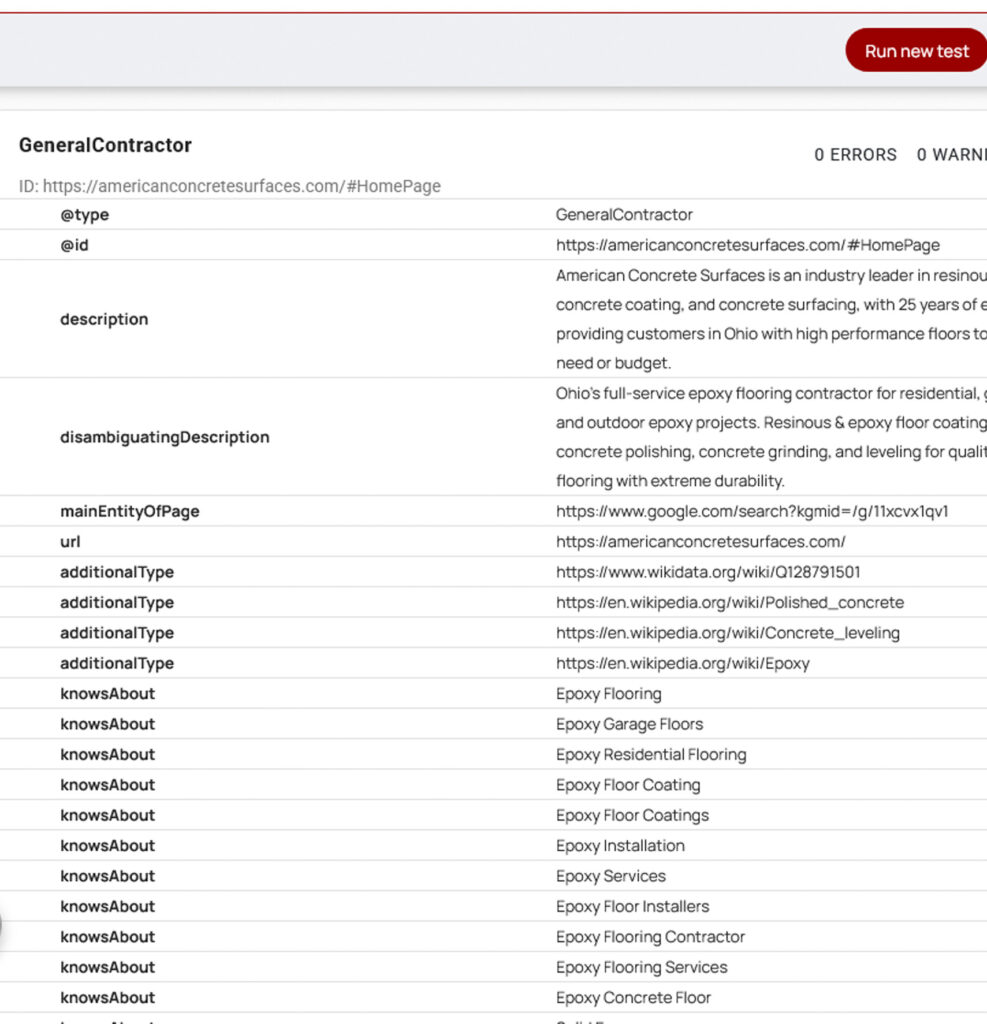Click the Run new test button
This screenshot has width=987, height=1024.
click(x=916, y=50)
